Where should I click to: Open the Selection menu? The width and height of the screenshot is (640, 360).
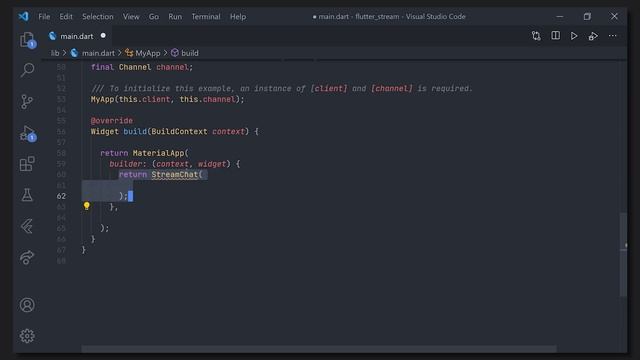98,17
